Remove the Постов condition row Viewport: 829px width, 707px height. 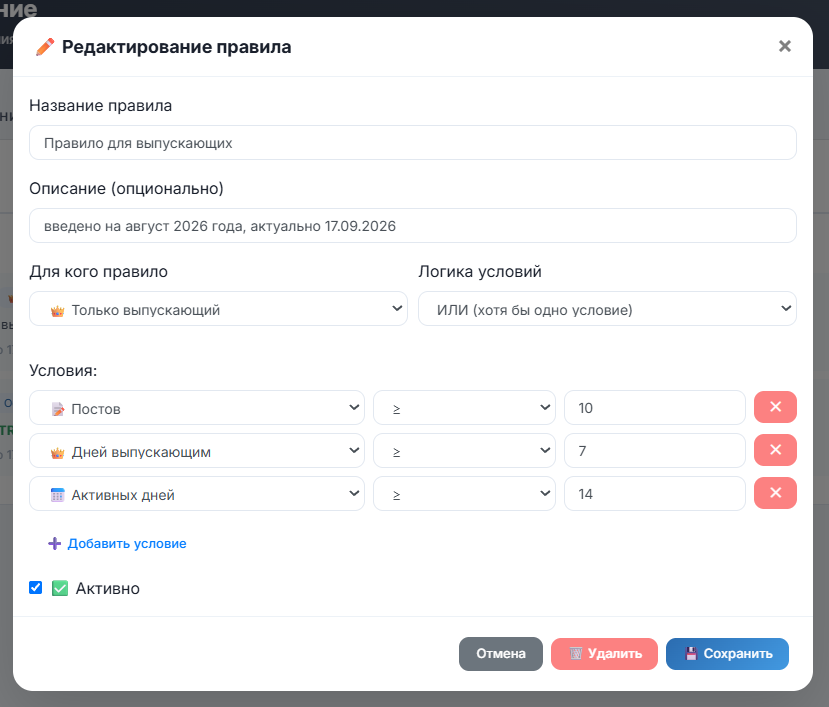[775, 407]
